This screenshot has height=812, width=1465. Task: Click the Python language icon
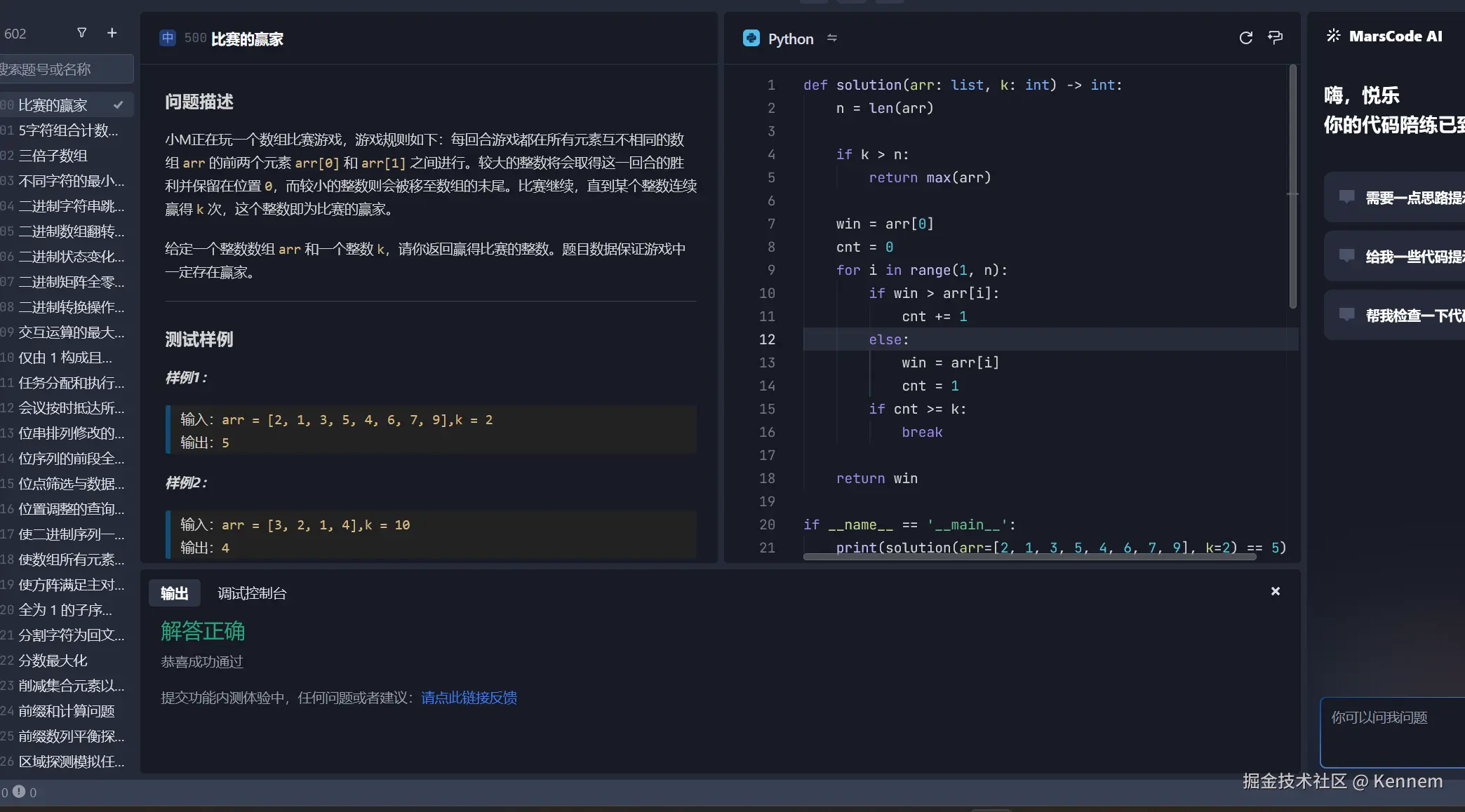(751, 39)
